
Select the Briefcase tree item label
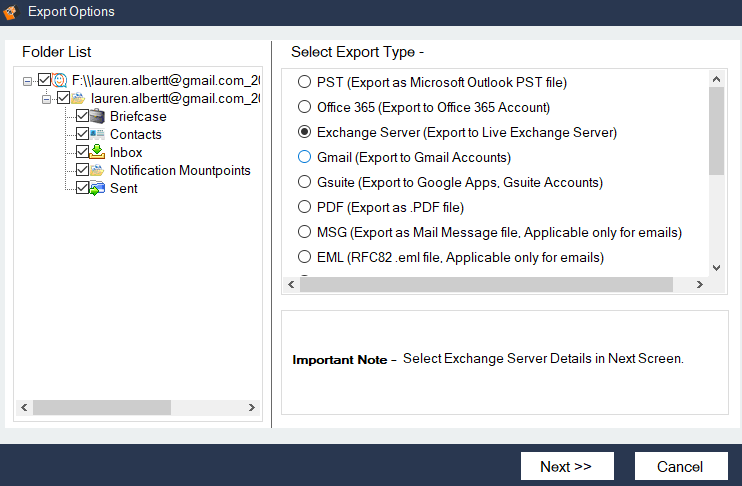[x=138, y=117]
